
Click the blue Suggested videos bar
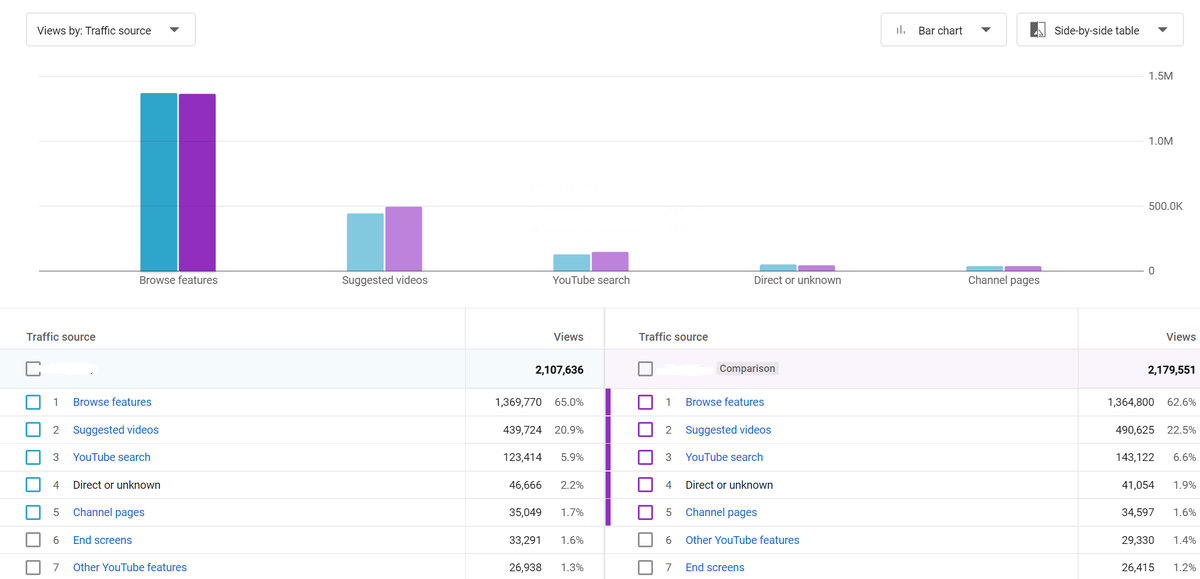pos(365,242)
